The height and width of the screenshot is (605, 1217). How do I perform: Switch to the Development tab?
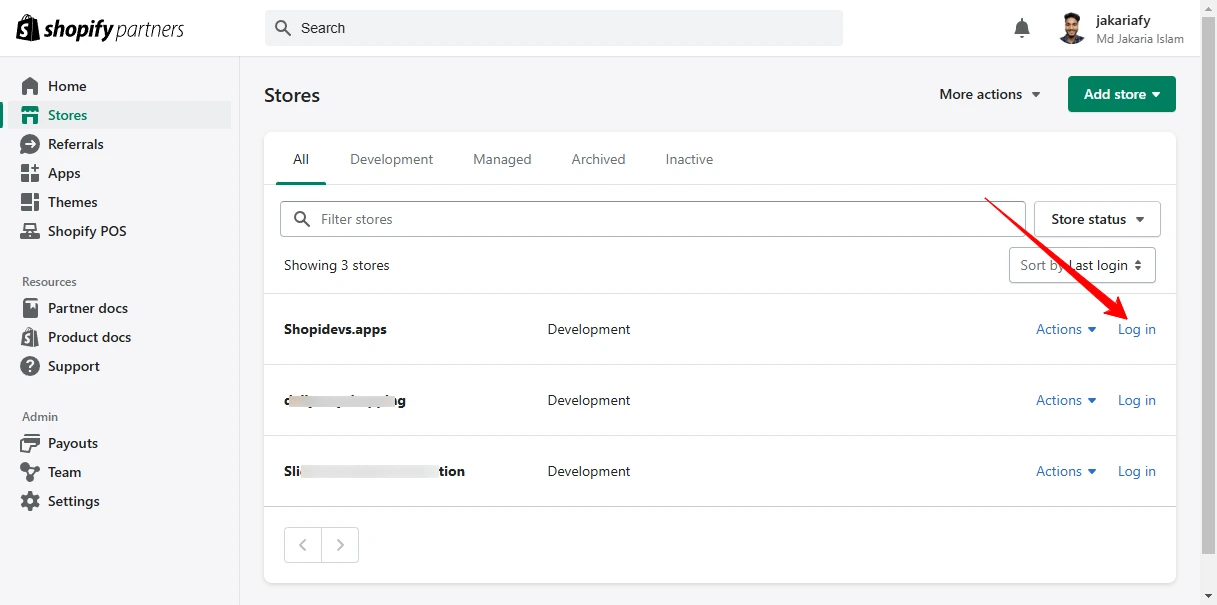coord(392,159)
